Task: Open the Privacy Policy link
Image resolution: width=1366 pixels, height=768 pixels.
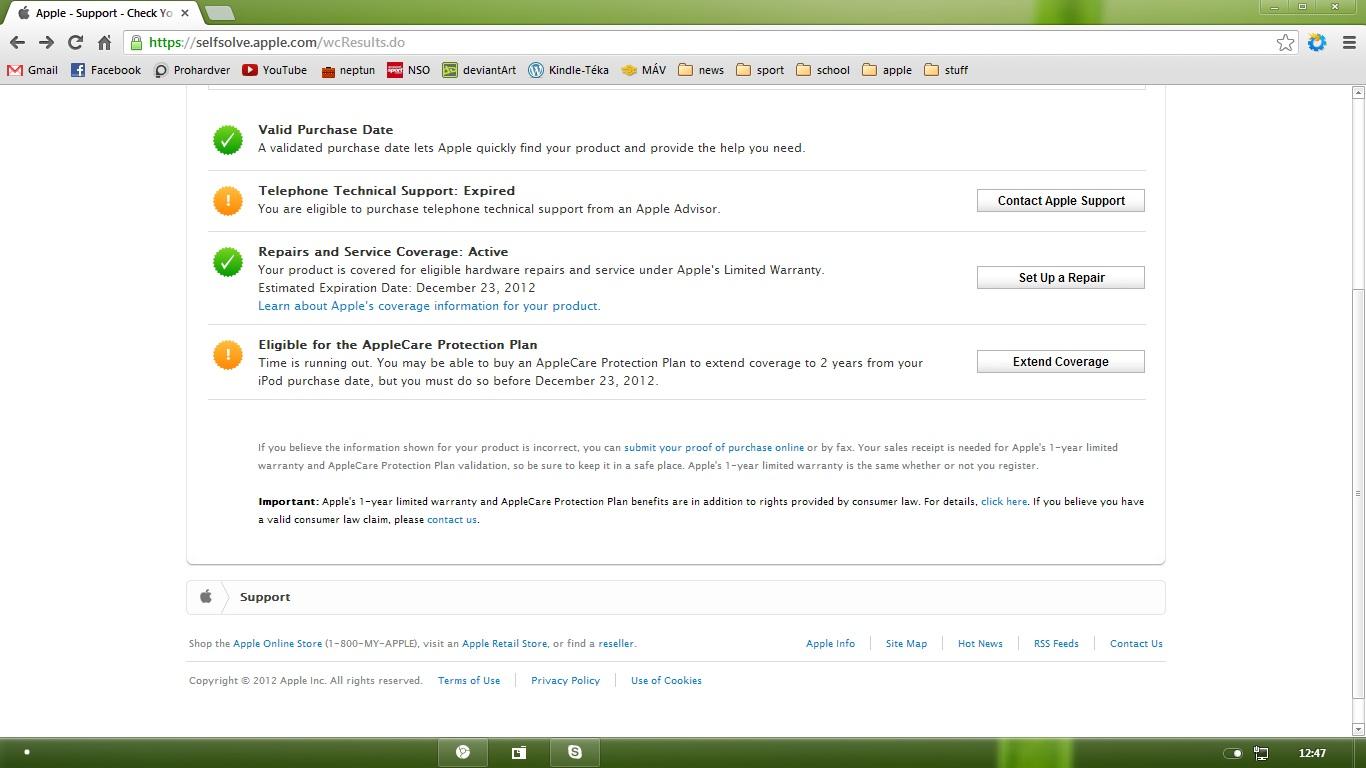Action: (565, 681)
